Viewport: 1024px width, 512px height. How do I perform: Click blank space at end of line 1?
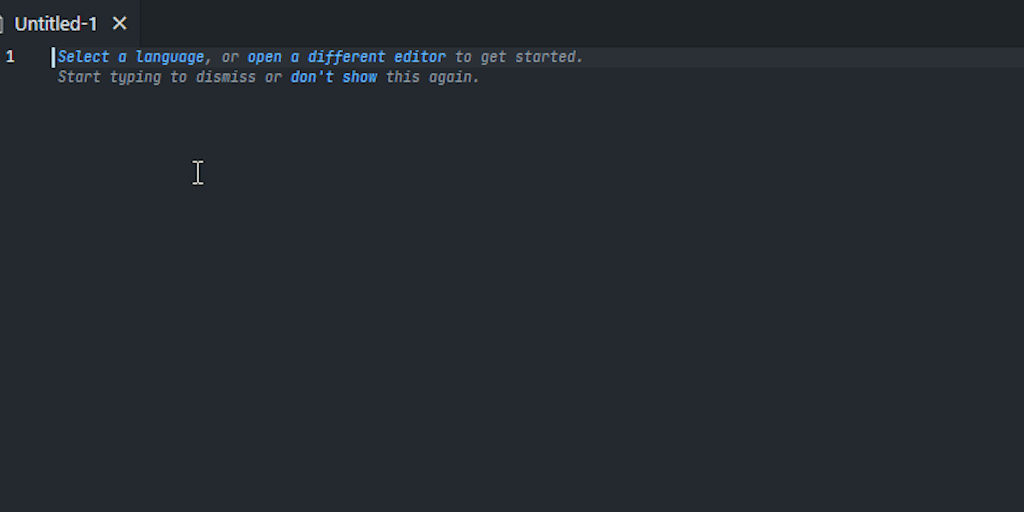[x=800, y=57]
